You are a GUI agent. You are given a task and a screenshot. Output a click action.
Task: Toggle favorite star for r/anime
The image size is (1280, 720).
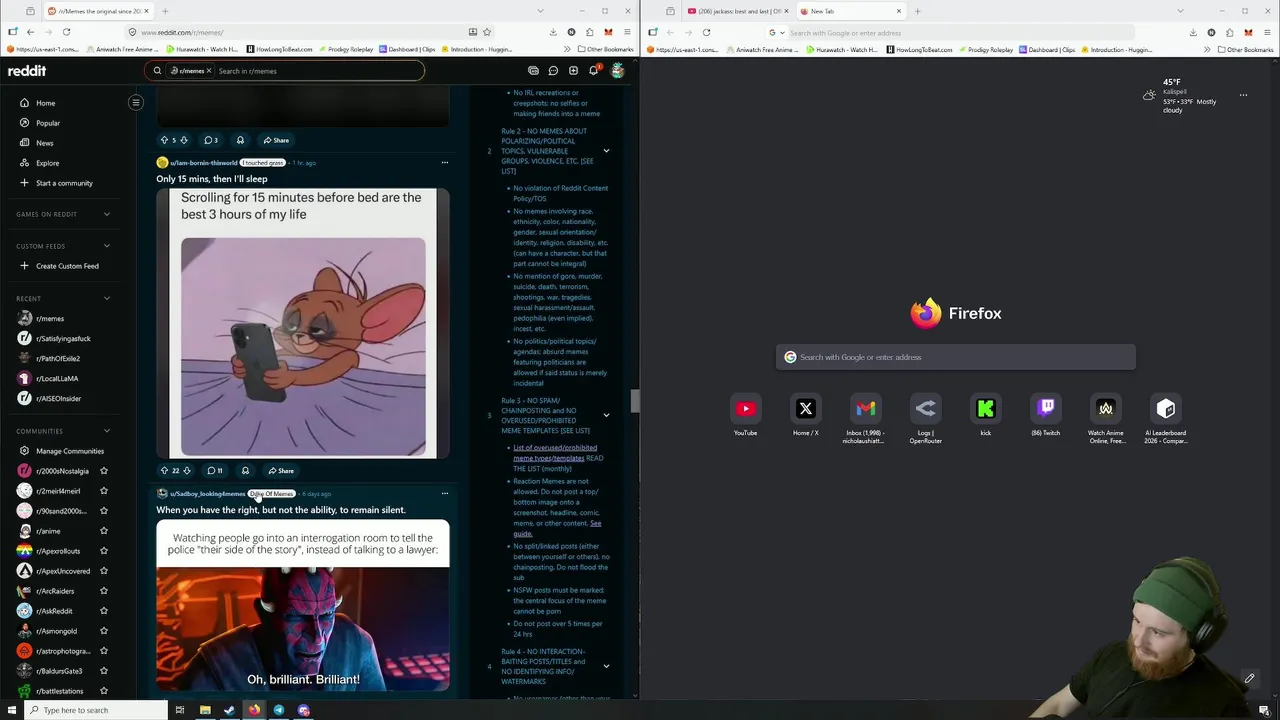(x=104, y=531)
